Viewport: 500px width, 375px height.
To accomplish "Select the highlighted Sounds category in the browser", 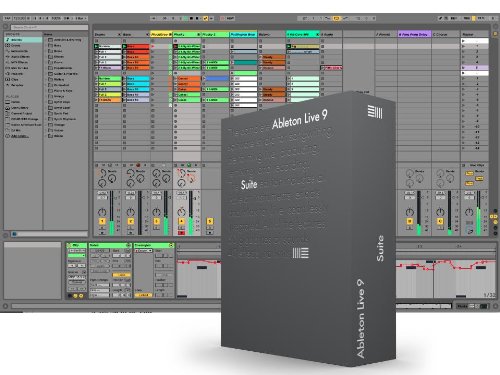I will click(x=23, y=40).
